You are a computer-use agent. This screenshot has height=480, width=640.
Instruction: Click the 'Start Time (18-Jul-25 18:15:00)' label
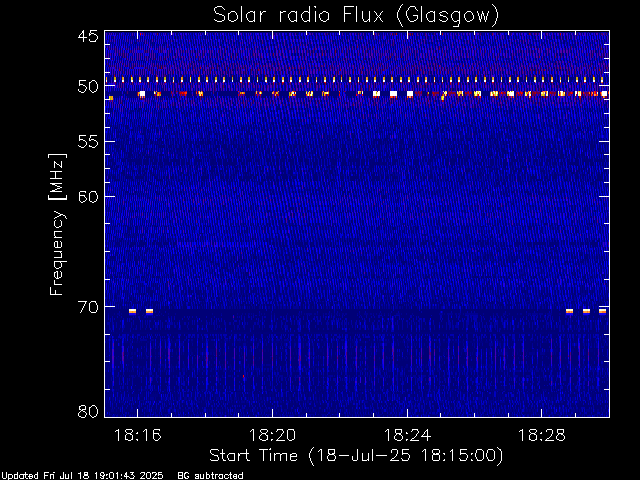coord(356,456)
